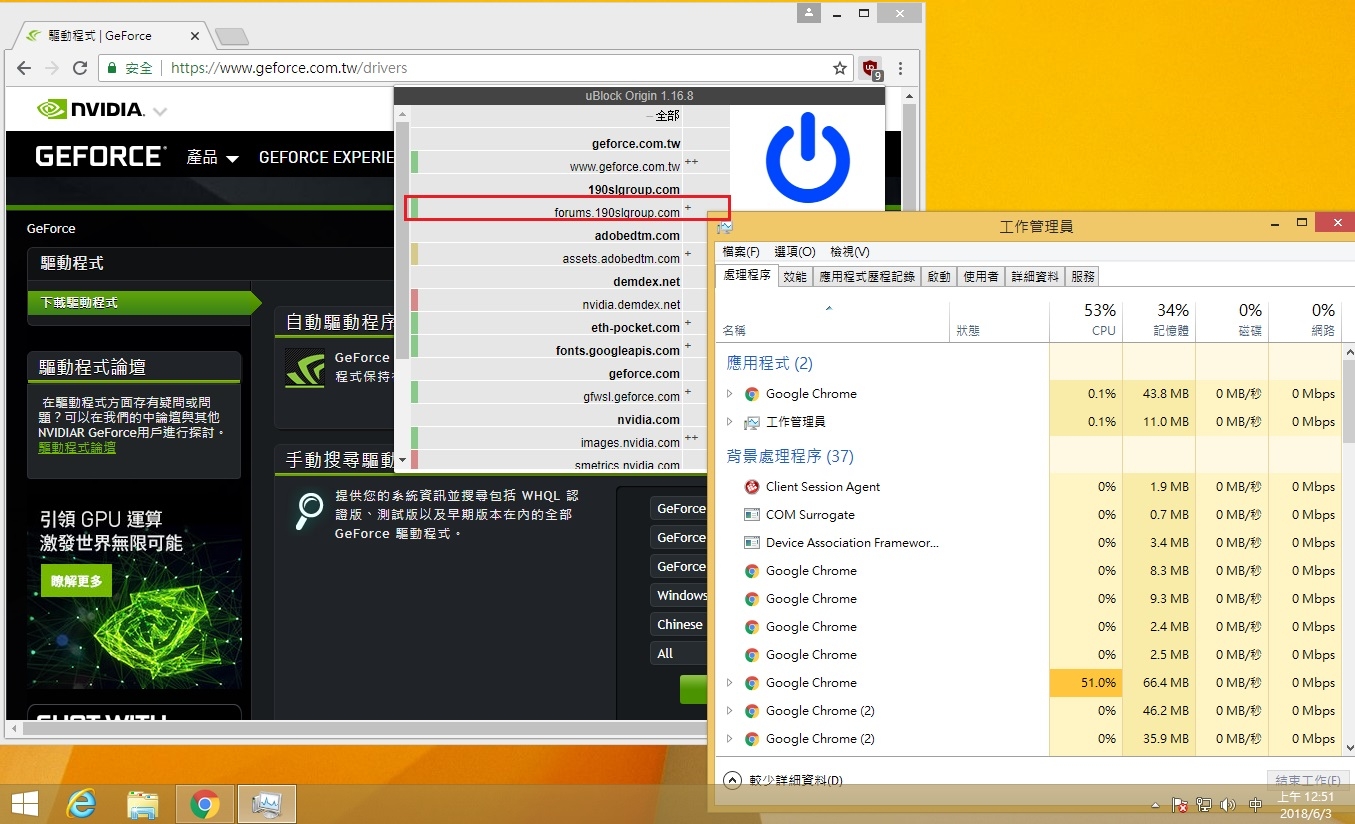
Task: Open the Chinese language dropdown
Action: [x=679, y=625]
